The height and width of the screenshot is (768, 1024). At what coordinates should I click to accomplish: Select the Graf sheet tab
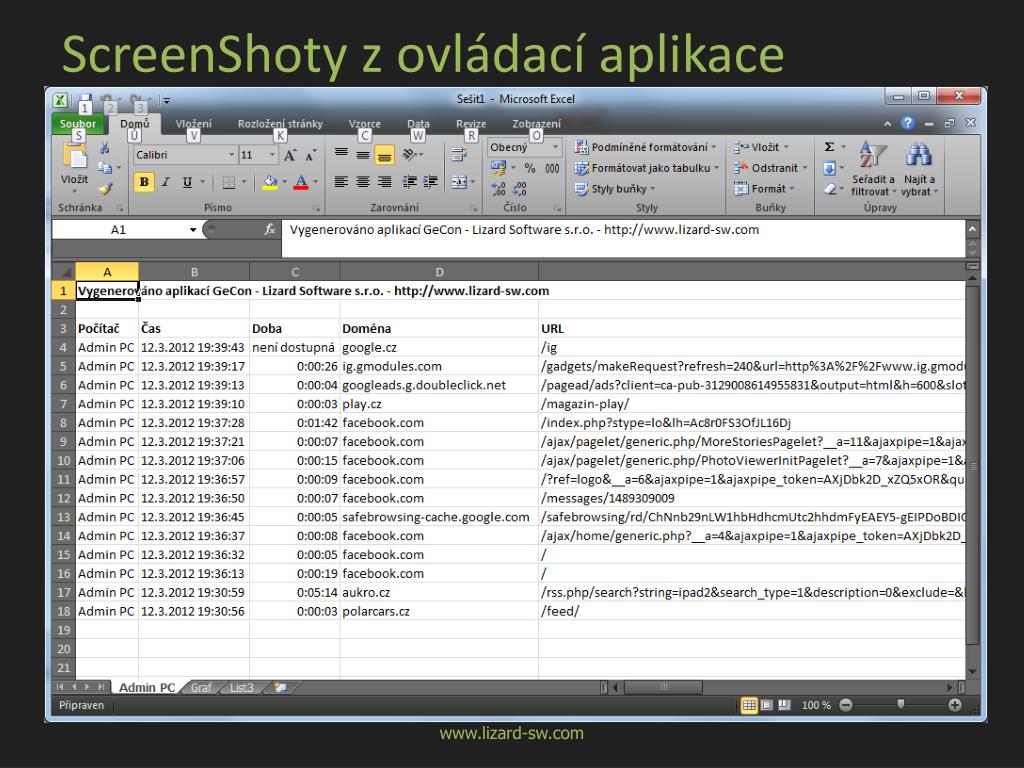click(201, 688)
